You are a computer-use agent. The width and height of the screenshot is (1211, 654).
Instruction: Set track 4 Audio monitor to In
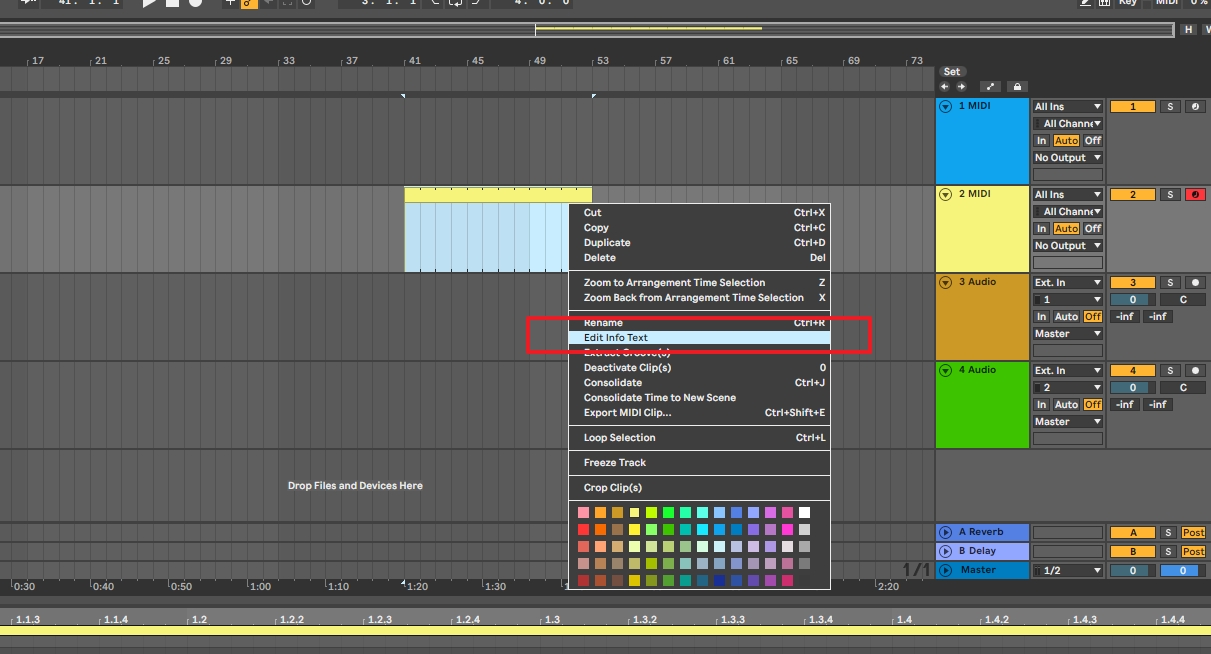tap(1041, 405)
